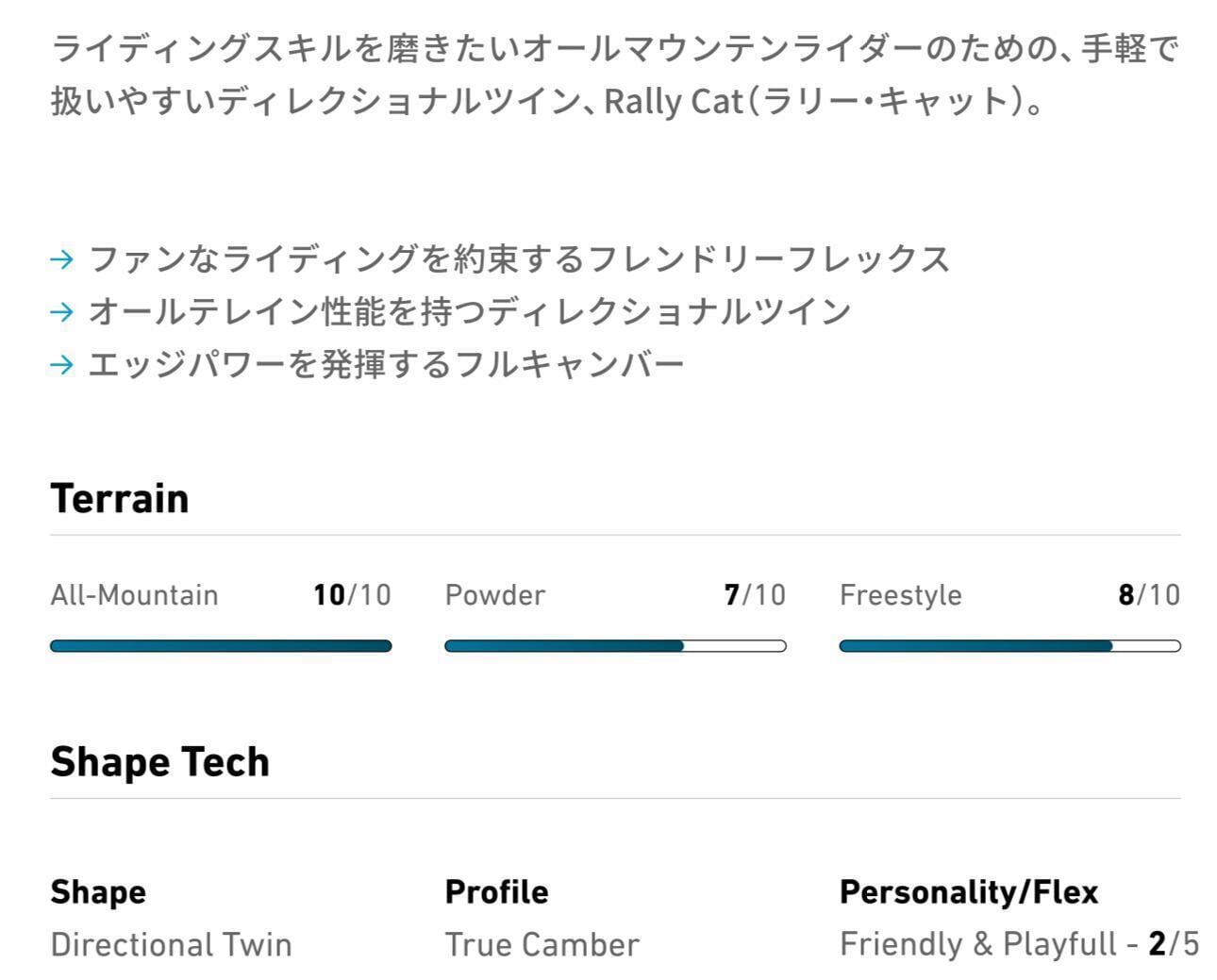Select the Terrain section heading
The width and height of the screenshot is (1217, 980).
click(x=120, y=499)
